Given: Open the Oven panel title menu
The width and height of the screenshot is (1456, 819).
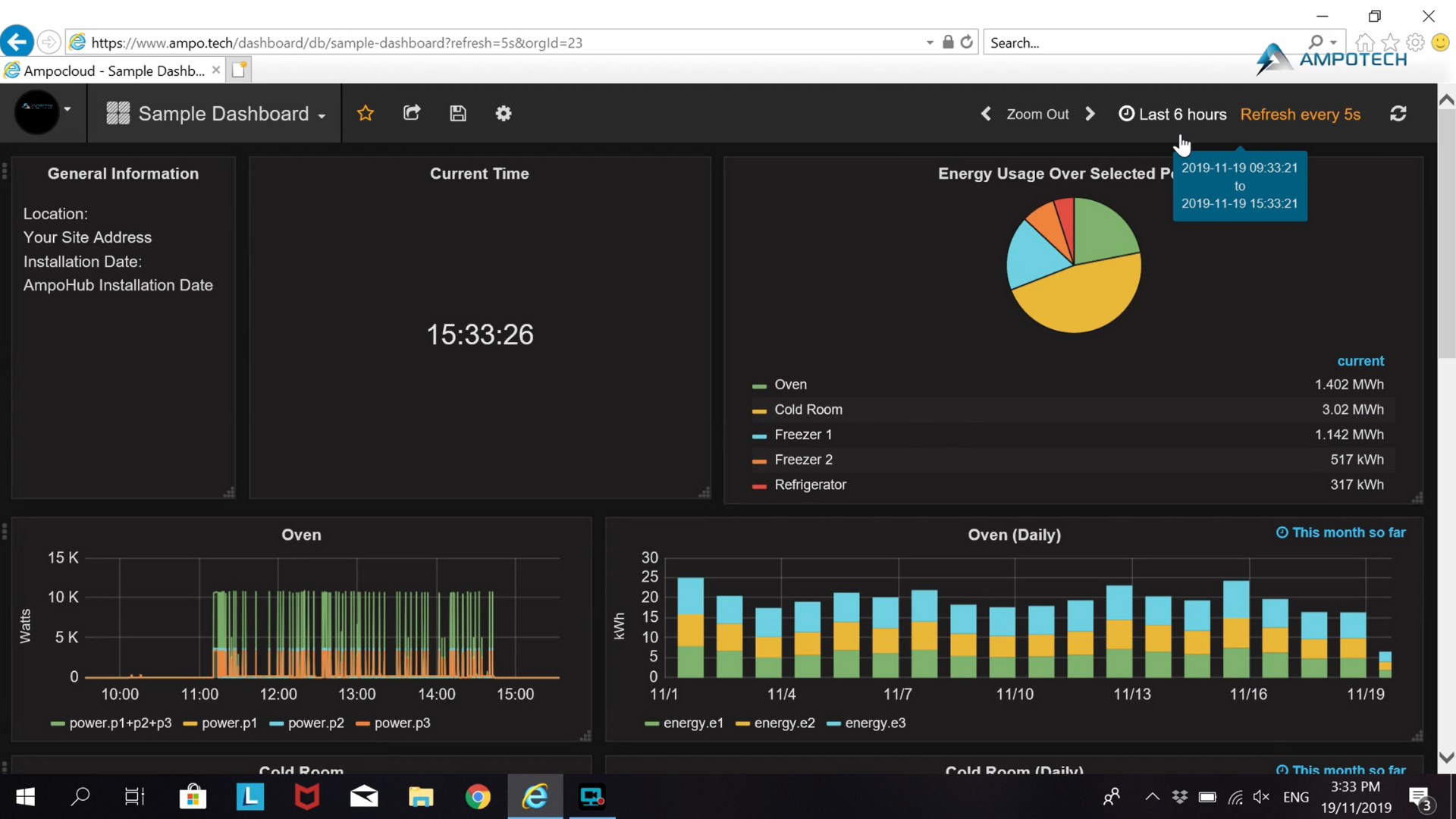Looking at the screenshot, I should point(301,535).
